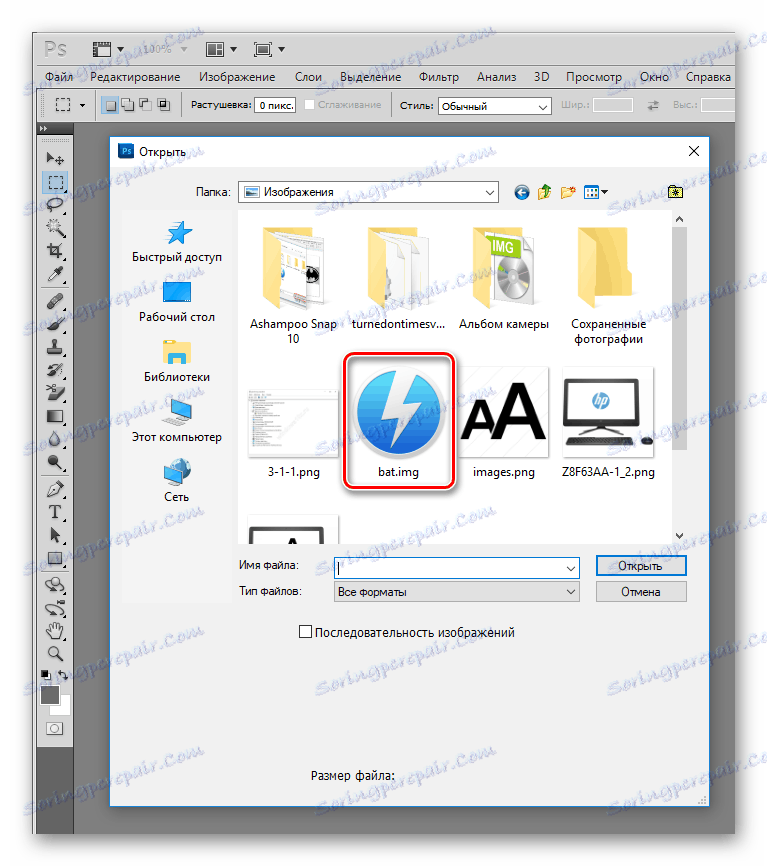Image resolution: width=767 pixels, height=866 pixels.
Task: Select the Clone Stamp tool
Action: [55, 347]
